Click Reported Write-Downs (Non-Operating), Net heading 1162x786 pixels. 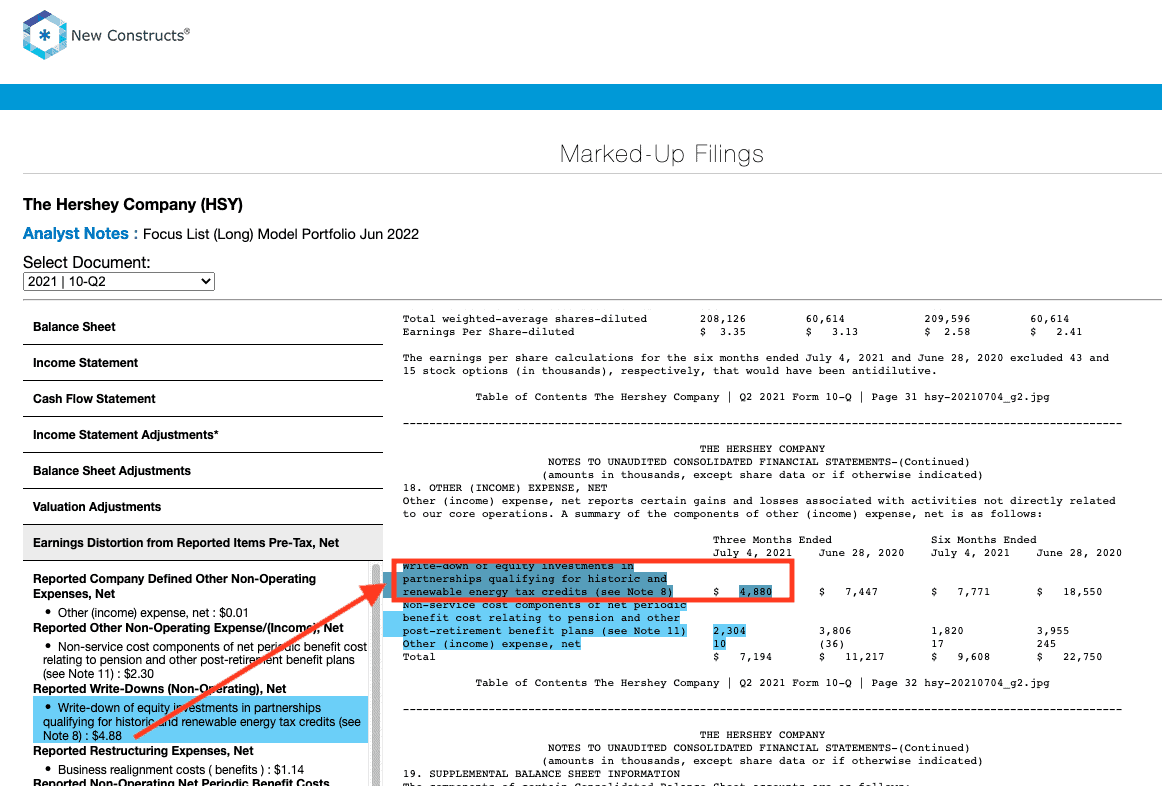[x=159, y=689]
